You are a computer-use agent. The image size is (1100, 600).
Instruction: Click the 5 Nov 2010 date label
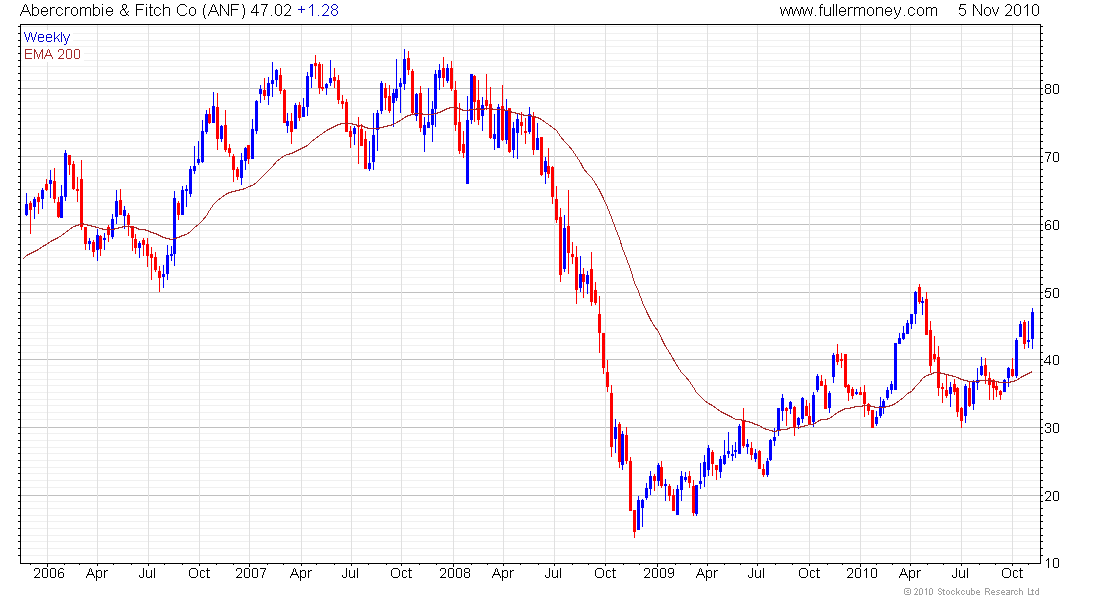pyautogui.click(x=999, y=11)
